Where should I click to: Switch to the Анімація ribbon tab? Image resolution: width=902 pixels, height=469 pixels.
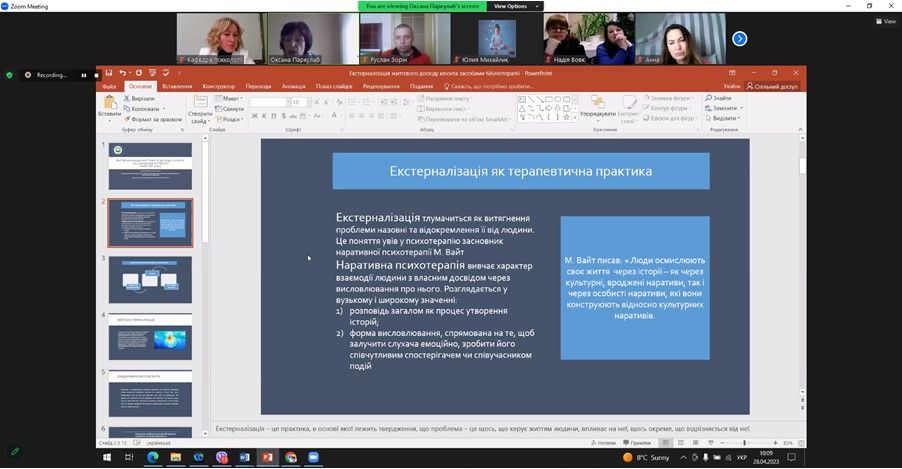pyautogui.click(x=294, y=87)
